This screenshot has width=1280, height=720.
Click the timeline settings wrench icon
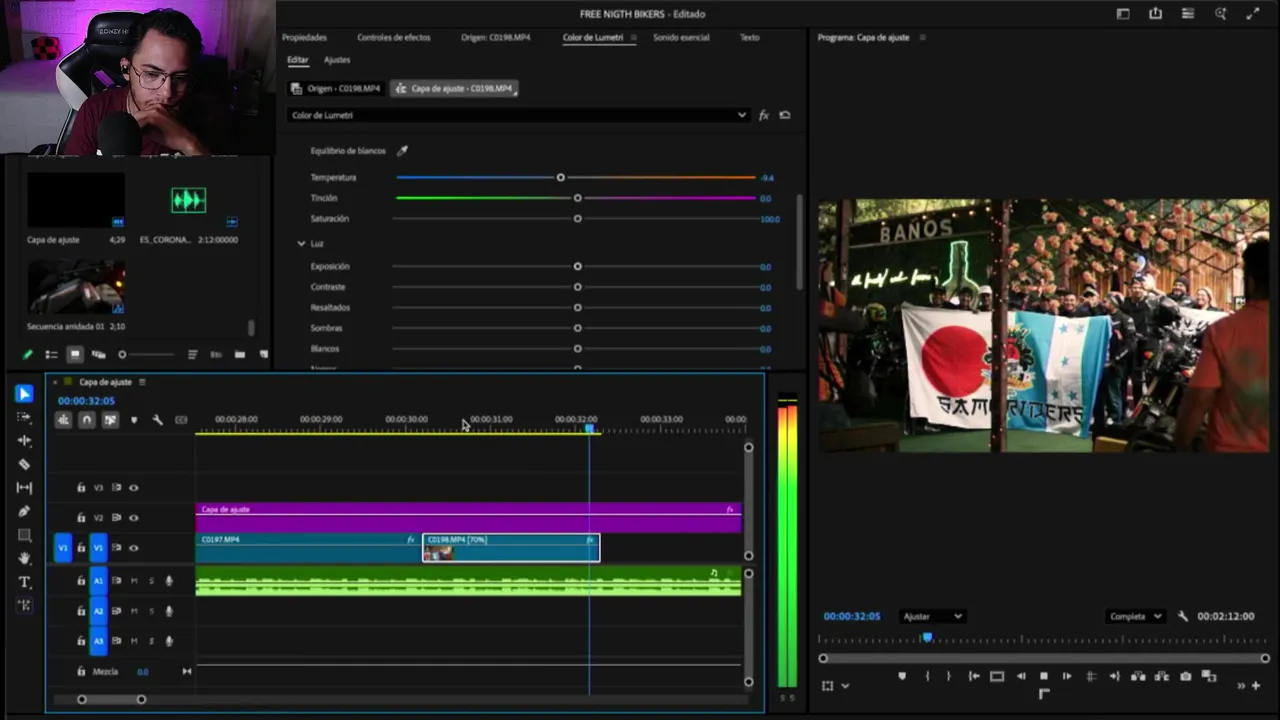coord(157,420)
